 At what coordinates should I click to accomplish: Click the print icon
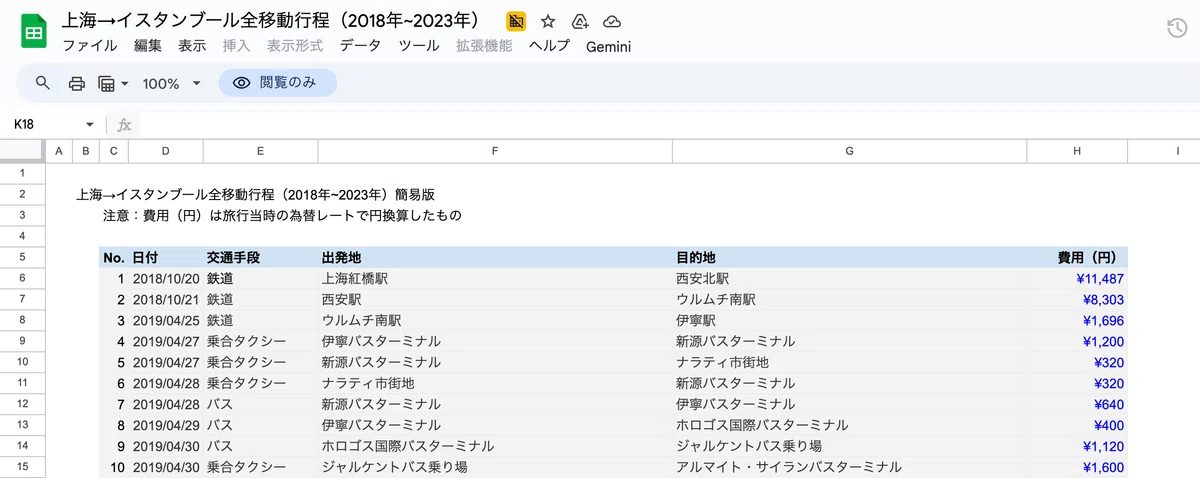pyautogui.click(x=76, y=83)
